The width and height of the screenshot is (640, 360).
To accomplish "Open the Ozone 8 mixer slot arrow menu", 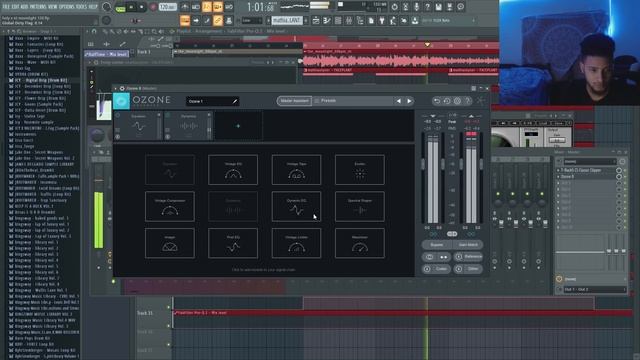I will [x=558, y=177].
